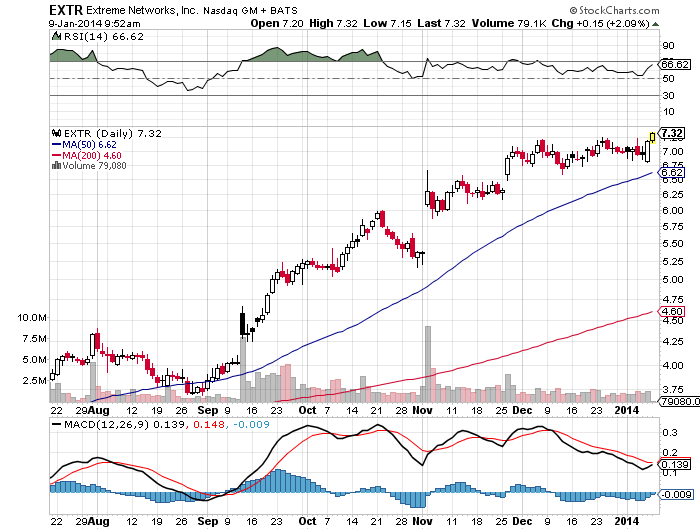The image size is (700, 530).
Task: Click the Open 7.20 value in header
Action: pos(277,23)
